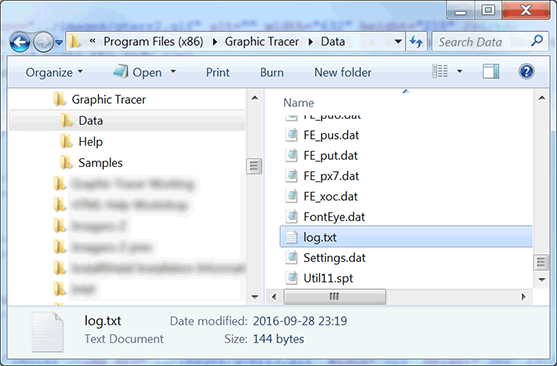Click Print in the toolbar
Viewport: 557px width, 366px height.
click(x=218, y=72)
